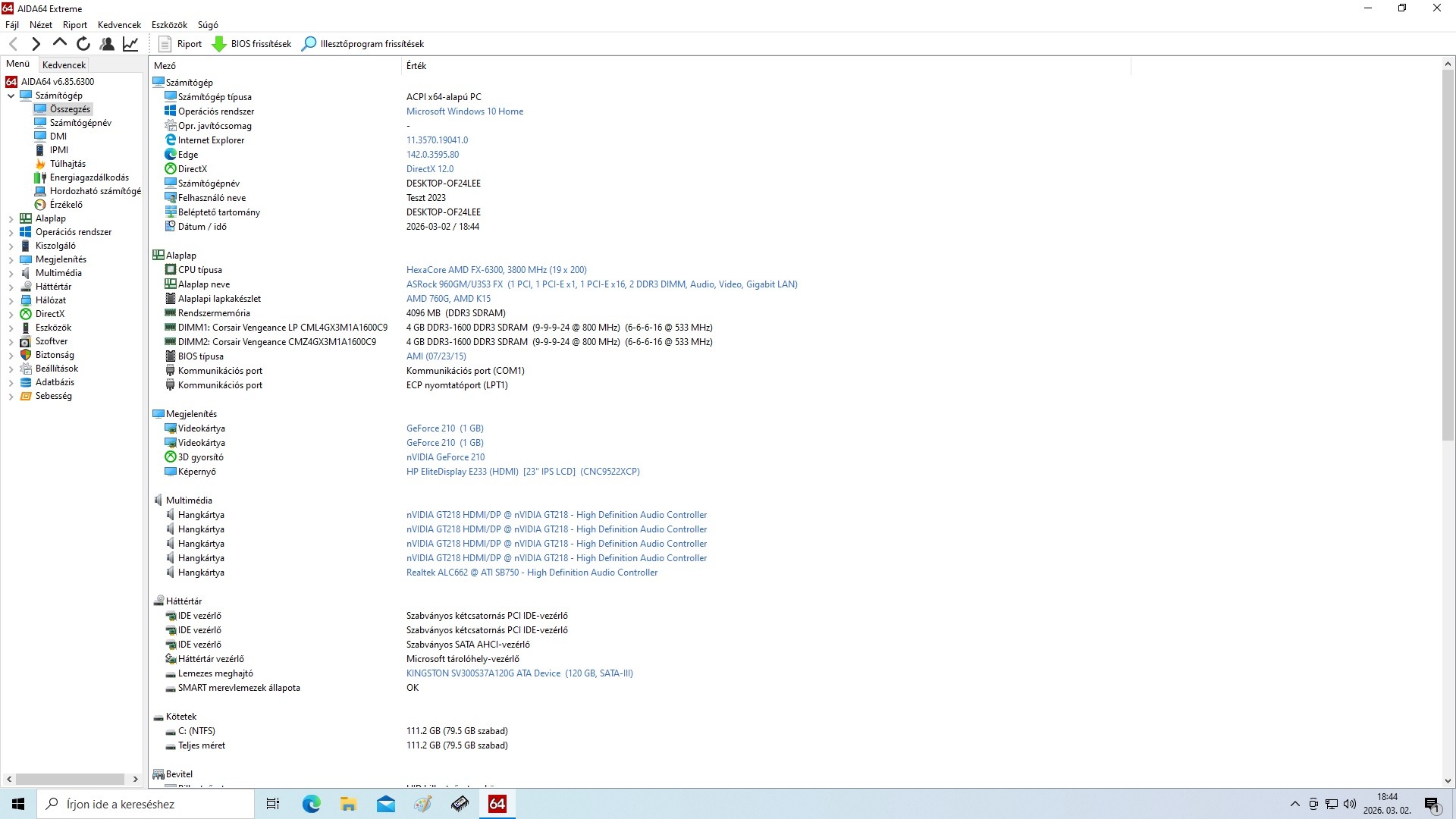Click the vertical scrollbar down arrow
Image resolution: width=1456 pixels, height=819 pixels.
pyautogui.click(x=1447, y=780)
